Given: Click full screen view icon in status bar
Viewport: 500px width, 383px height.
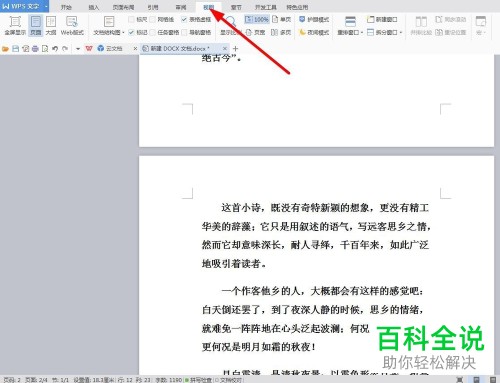Looking at the screenshot, I should click(x=460, y=379).
